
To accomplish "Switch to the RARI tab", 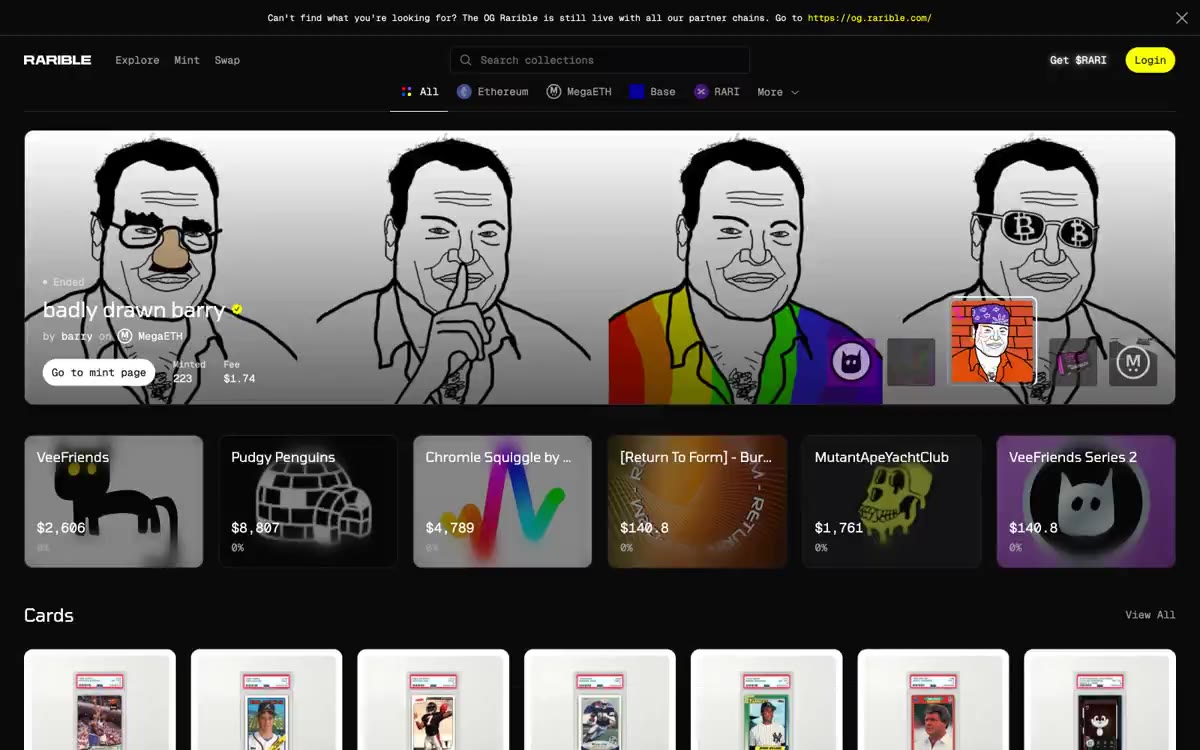I will (717, 91).
